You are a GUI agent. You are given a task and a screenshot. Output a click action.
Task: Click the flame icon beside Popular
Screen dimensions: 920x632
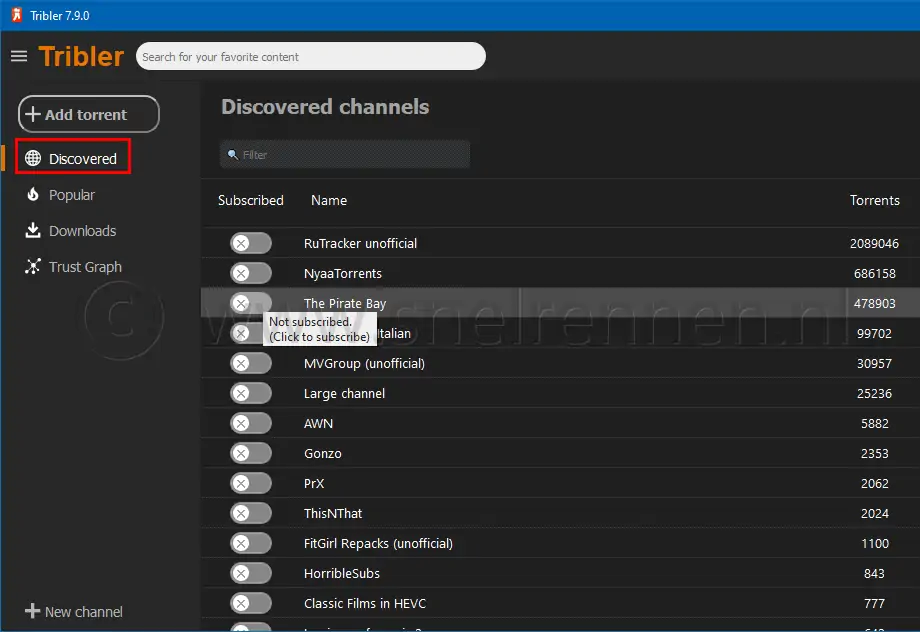(x=33, y=194)
